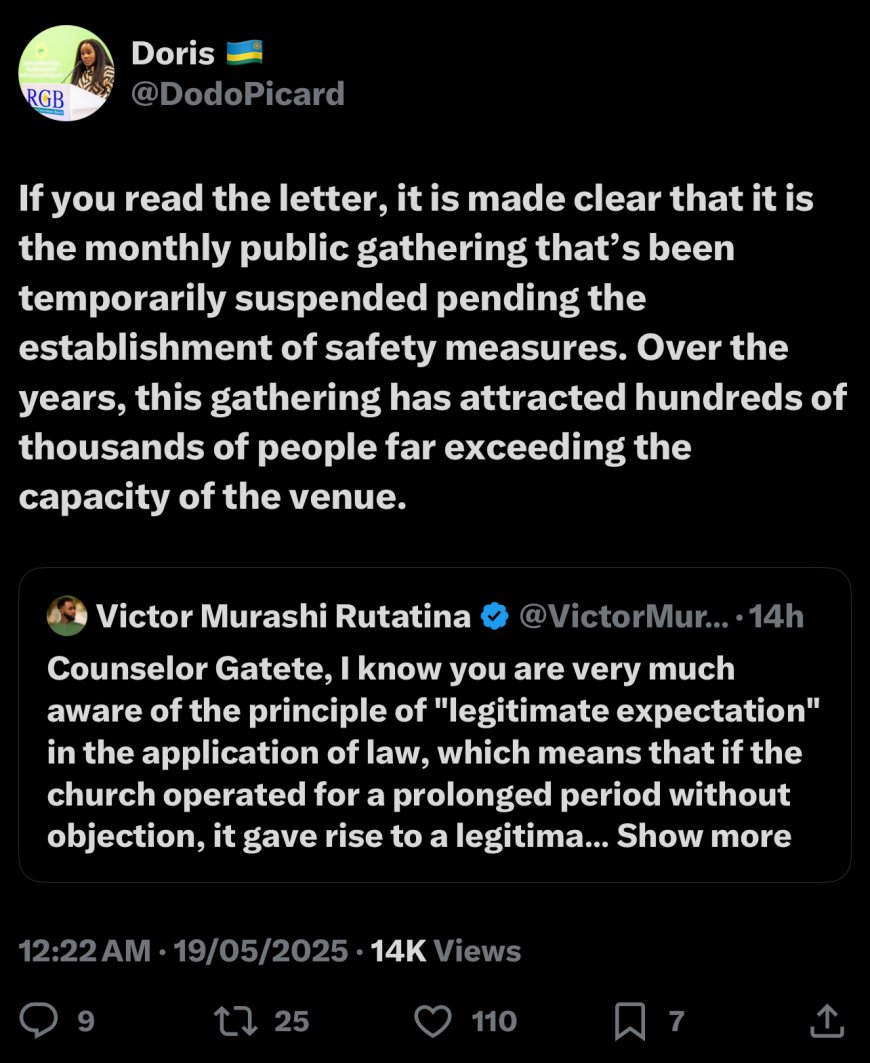Open the 14K Views analytics
The image size is (870, 1063).
pos(446,950)
